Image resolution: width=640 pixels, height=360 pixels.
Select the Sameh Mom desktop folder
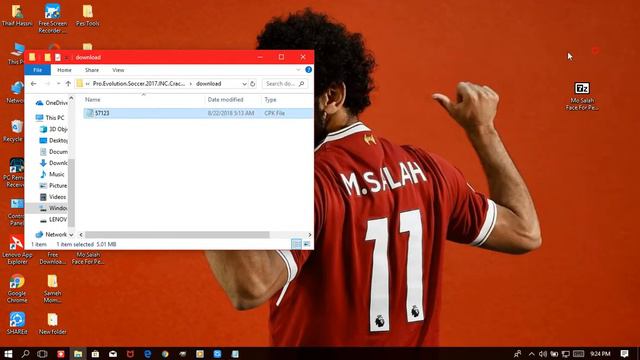tap(52, 289)
